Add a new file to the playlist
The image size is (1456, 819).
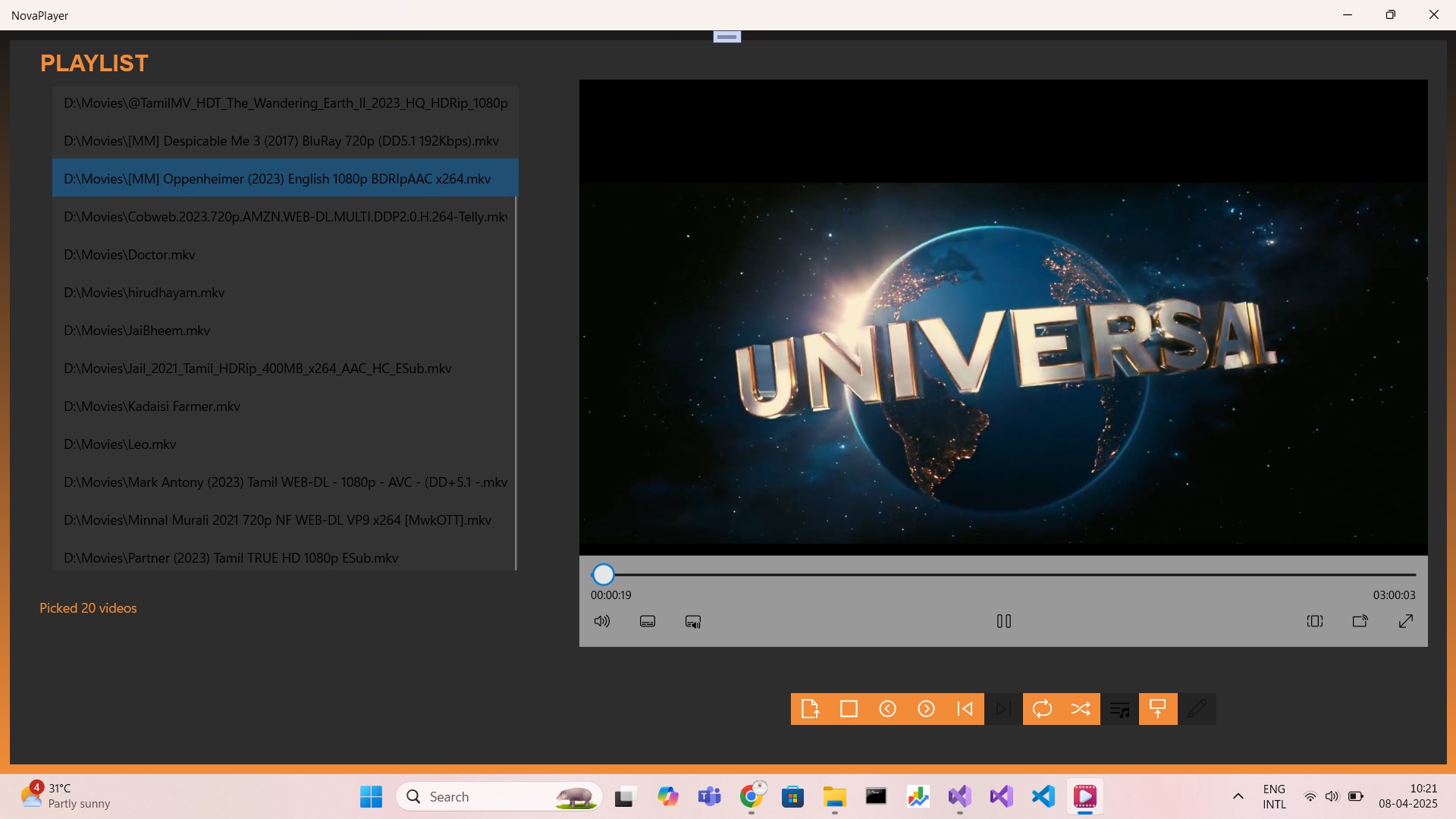811,709
